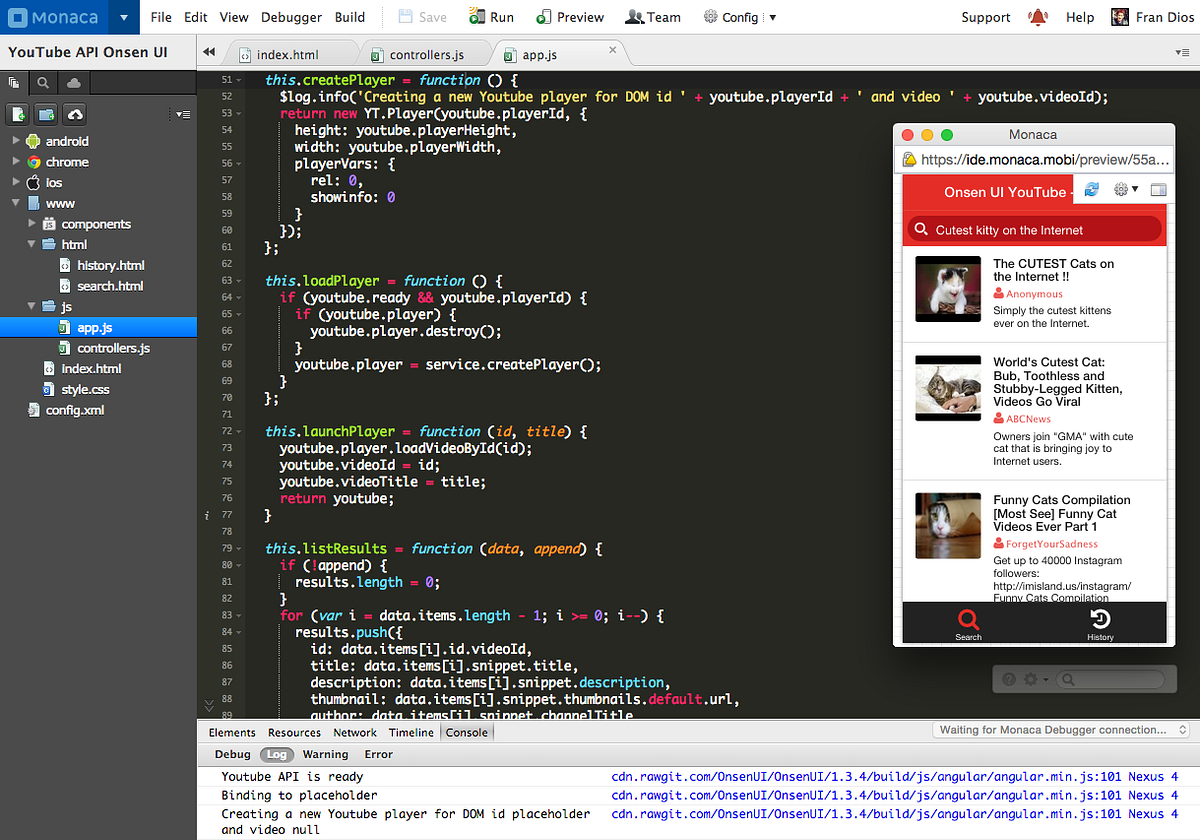This screenshot has width=1200, height=840.
Task: Filter console by Log level
Action: tap(277, 755)
